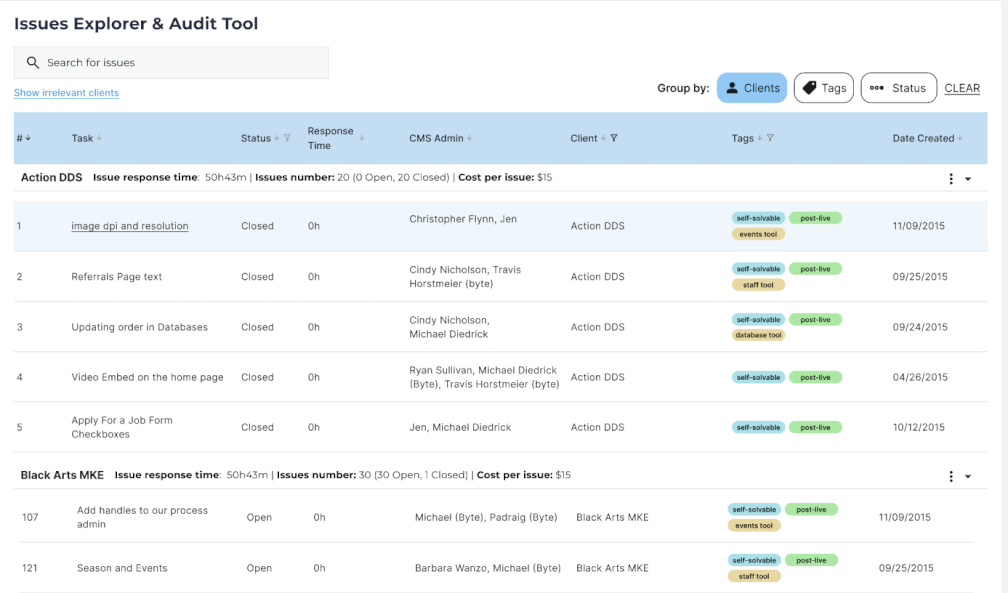Open the Tags column filter
Screen dimensions: 1008x593
click(x=770, y=138)
